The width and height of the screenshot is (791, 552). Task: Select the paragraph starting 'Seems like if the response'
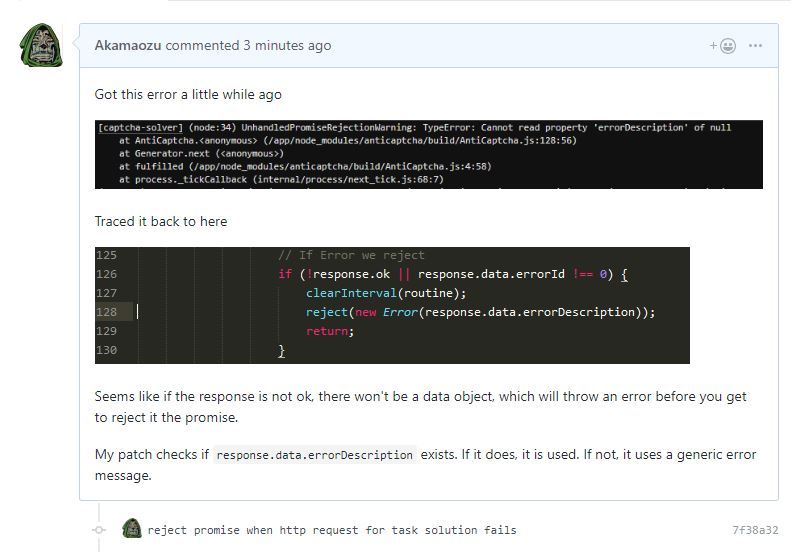point(421,407)
